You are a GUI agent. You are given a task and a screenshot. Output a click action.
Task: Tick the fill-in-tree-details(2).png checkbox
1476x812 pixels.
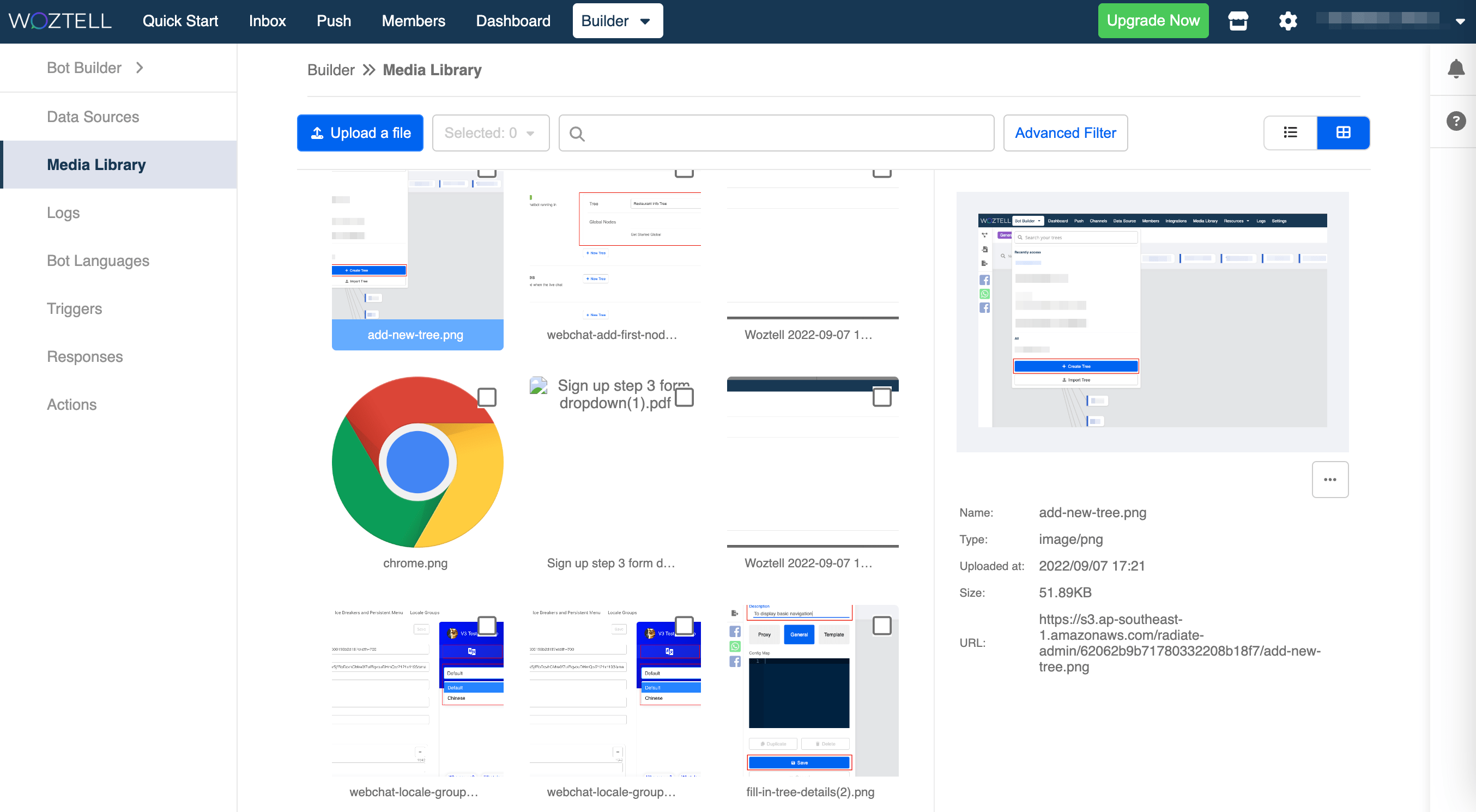881,626
